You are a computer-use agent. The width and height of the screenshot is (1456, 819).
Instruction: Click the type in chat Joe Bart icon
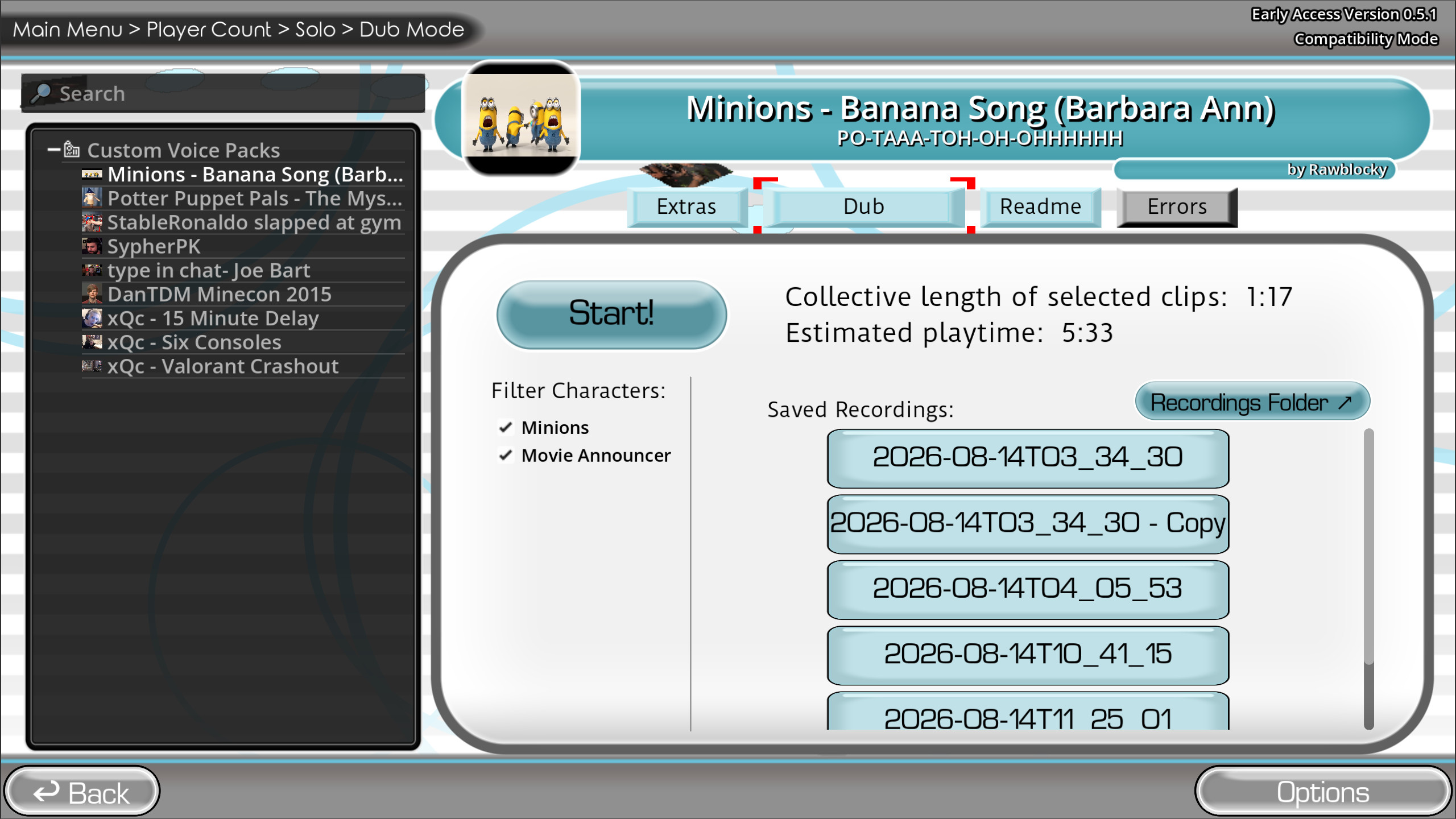92,270
